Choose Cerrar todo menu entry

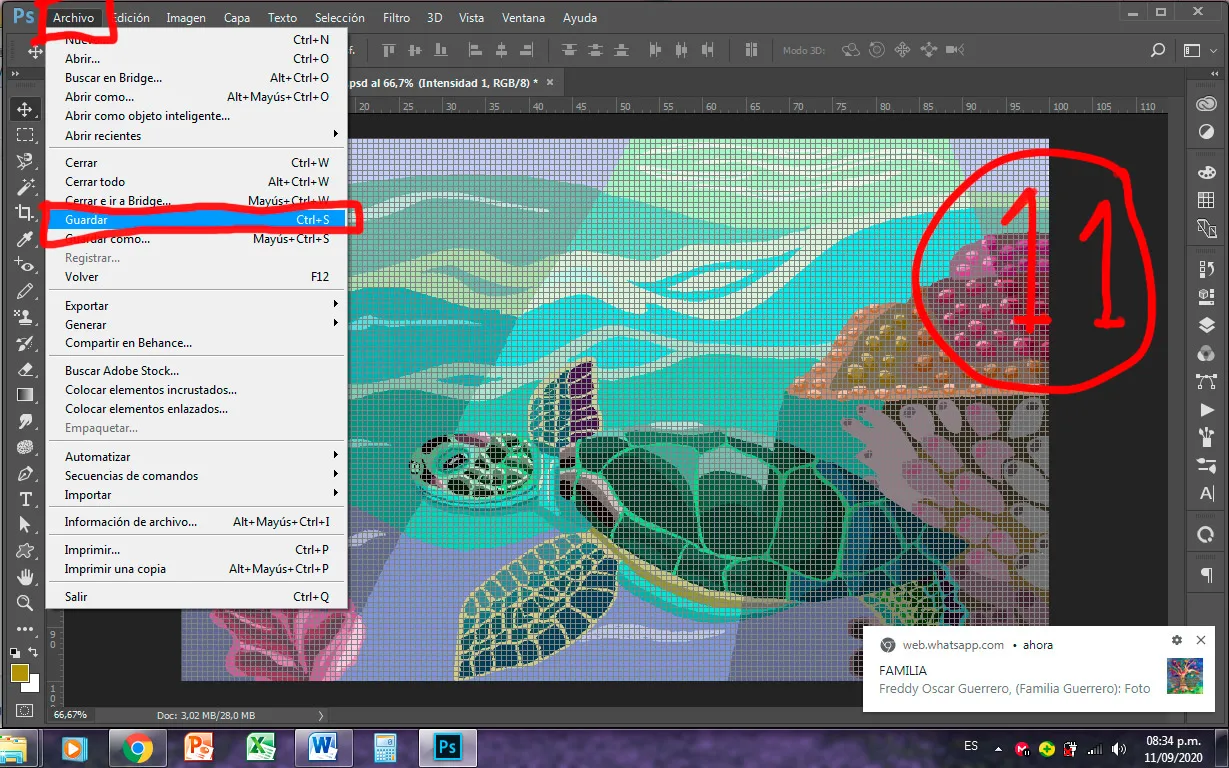coord(197,181)
